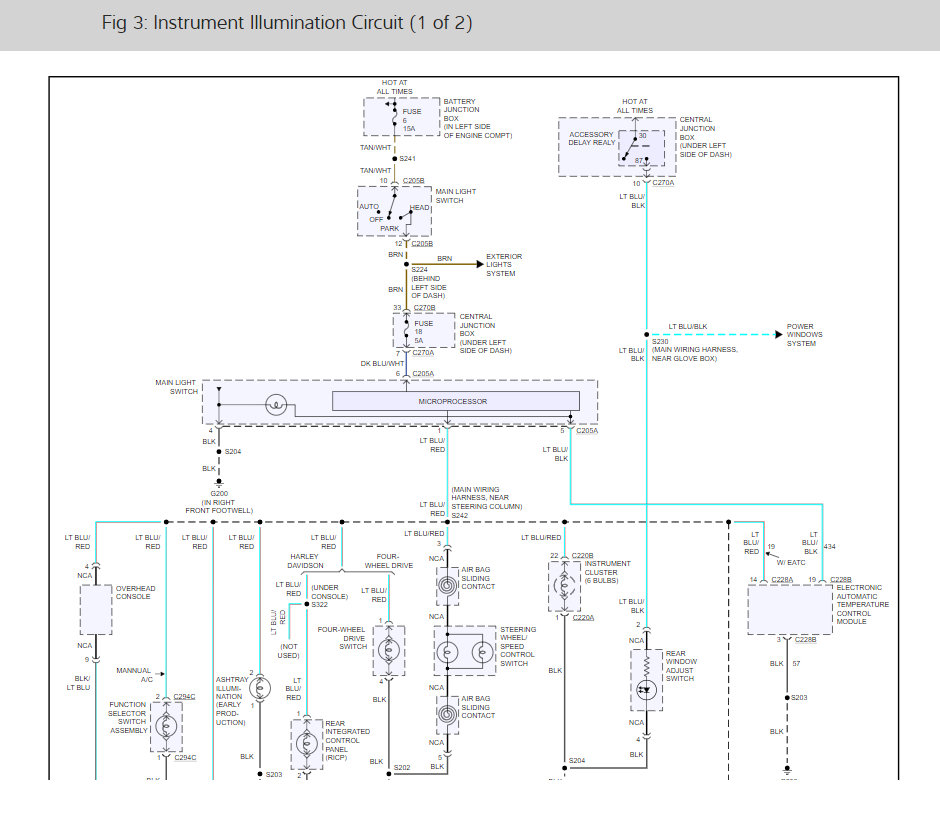Click the Fuse 18 5A symbol
Viewport: 940px width, 816px height.
[x=407, y=331]
